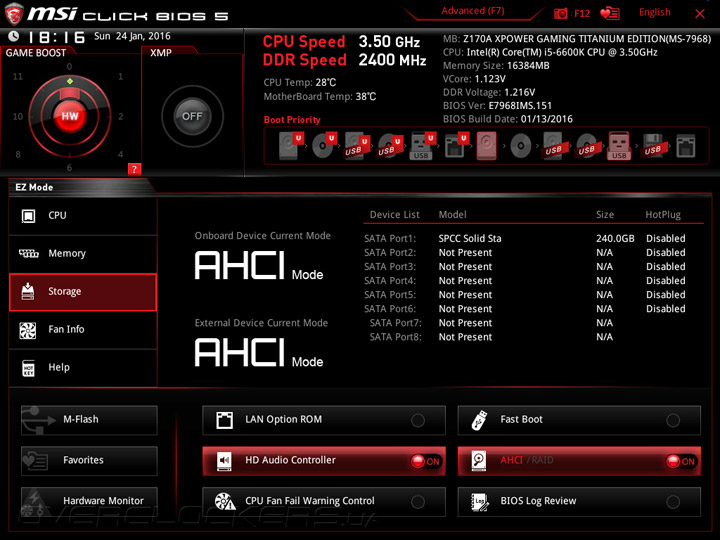Click the SATA Port1 label
The image size is (720, 540).
click(x=390, y=238)
